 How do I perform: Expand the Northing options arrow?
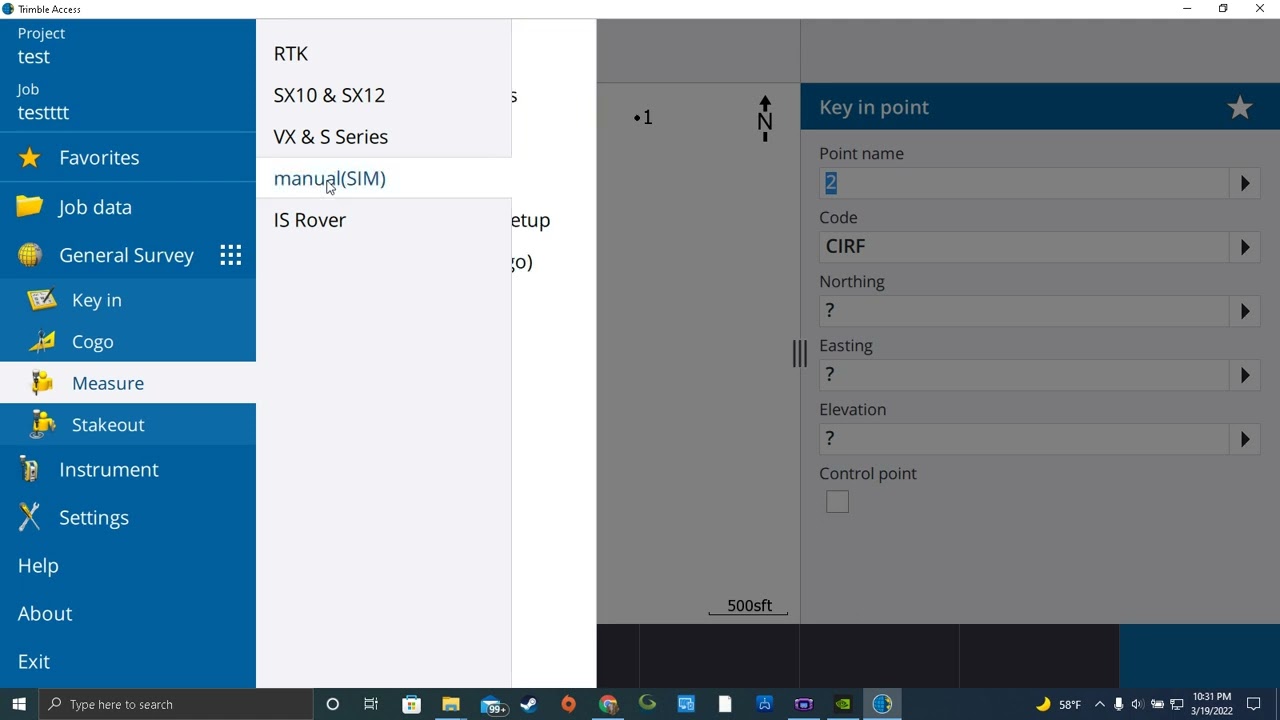[x=1245, y=311]
